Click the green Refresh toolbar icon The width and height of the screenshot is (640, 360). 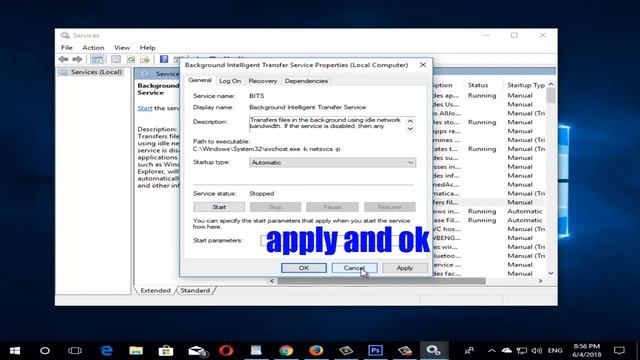[131, 60]
